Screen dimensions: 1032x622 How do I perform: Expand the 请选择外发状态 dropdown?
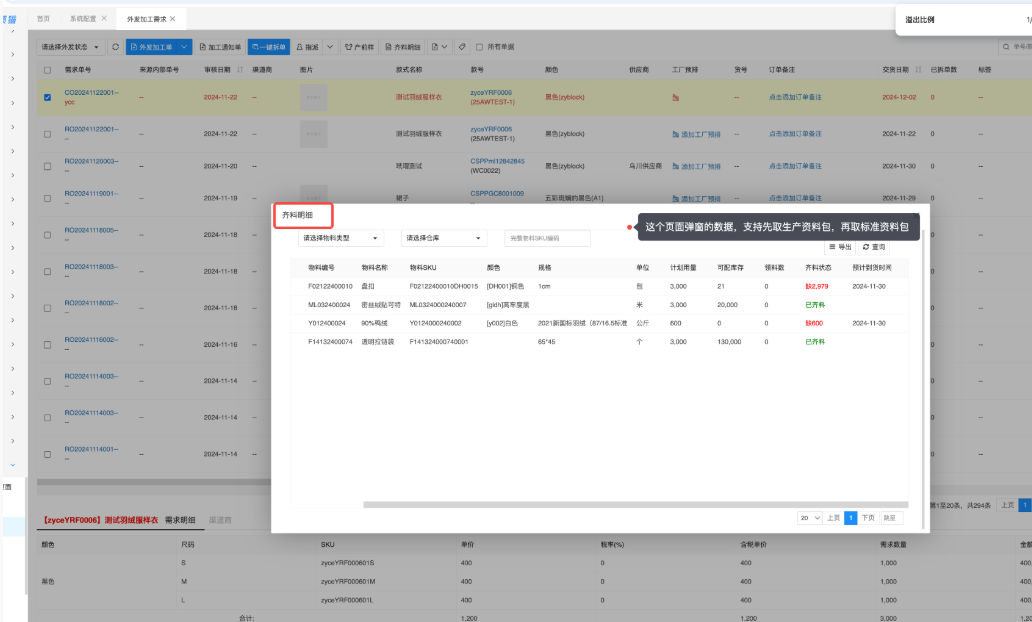tap(70, 47)
